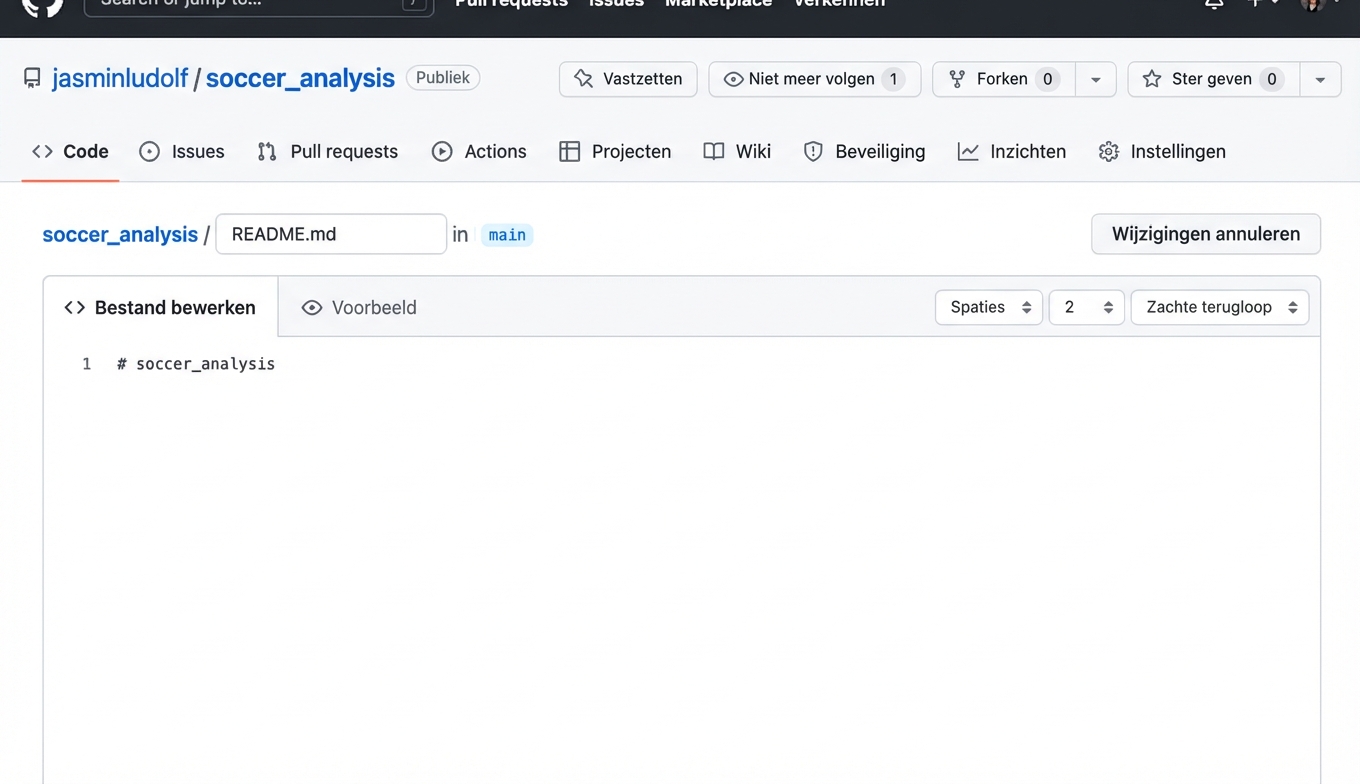Pin repository with Vastzetten

click(x=627, y=79)
